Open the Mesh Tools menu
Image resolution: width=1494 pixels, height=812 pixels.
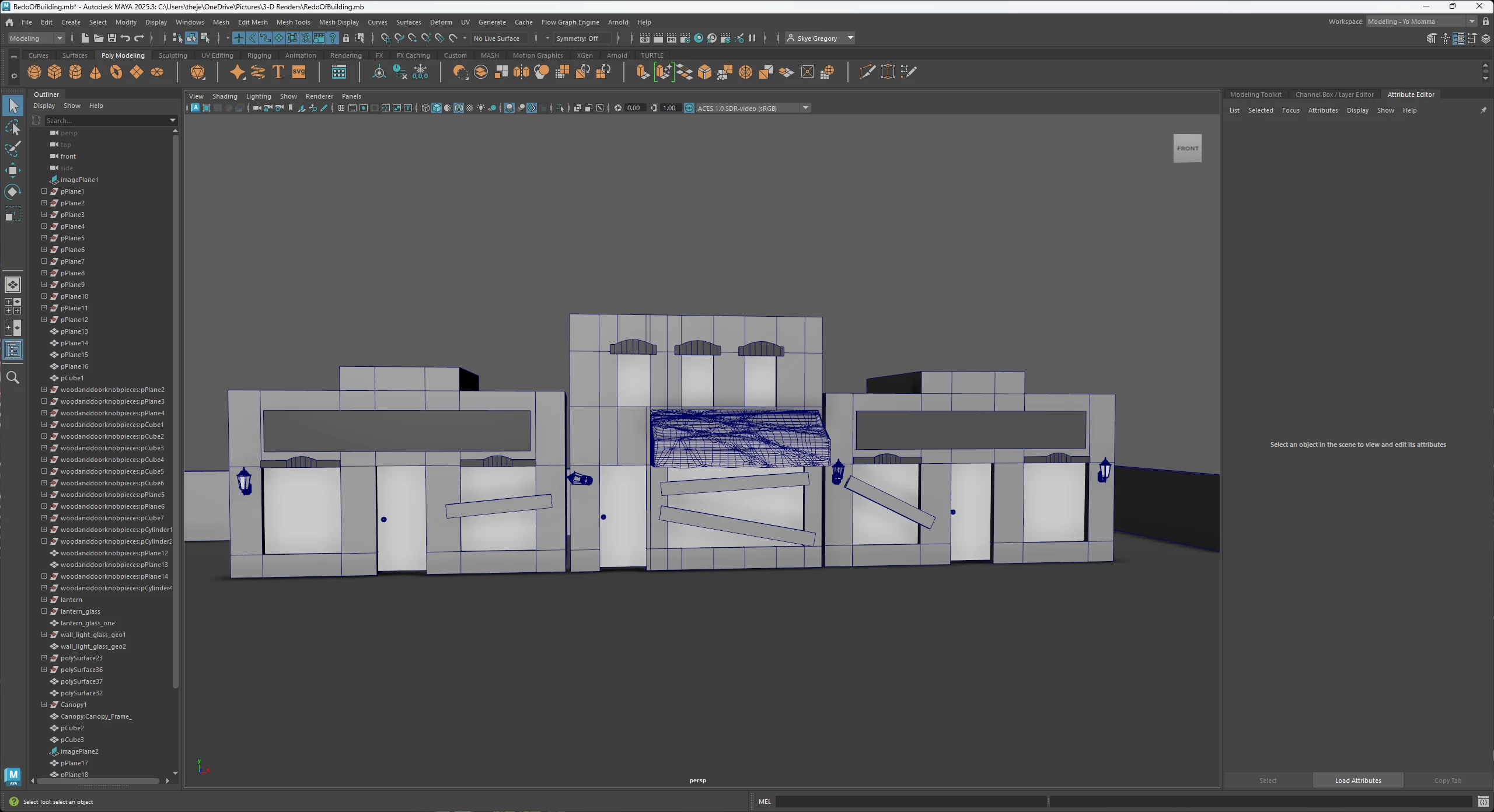(x=293, y=22)
